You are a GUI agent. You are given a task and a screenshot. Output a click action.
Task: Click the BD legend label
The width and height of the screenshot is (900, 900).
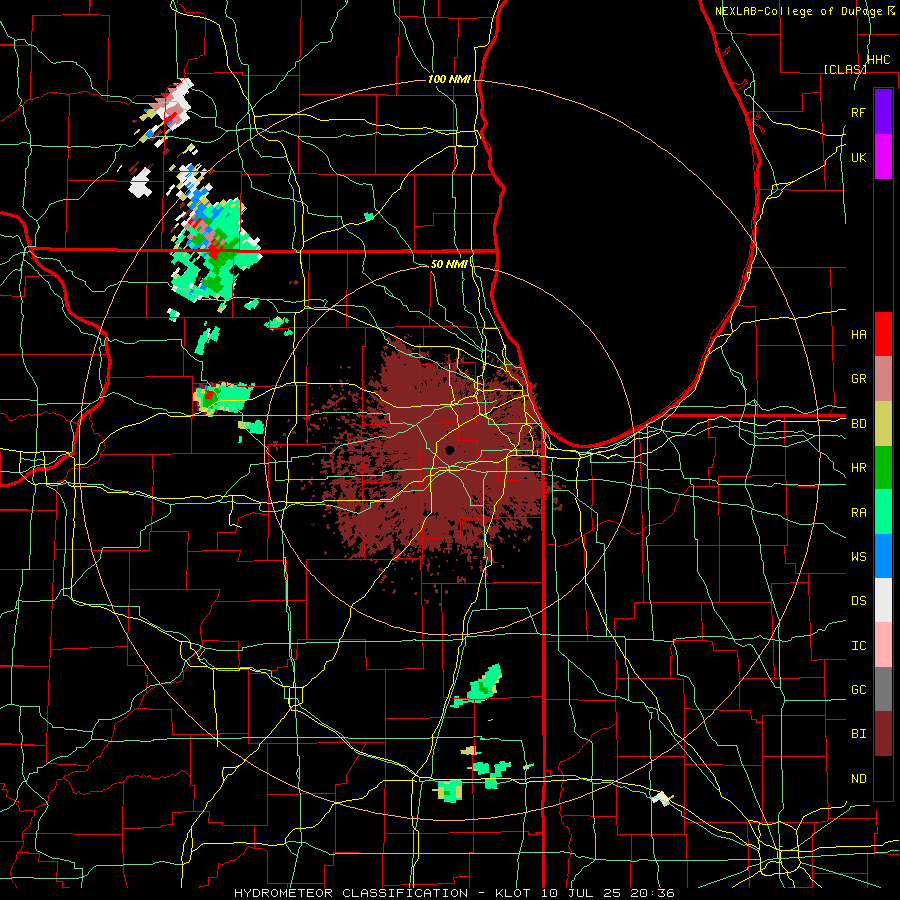point(858,423)
